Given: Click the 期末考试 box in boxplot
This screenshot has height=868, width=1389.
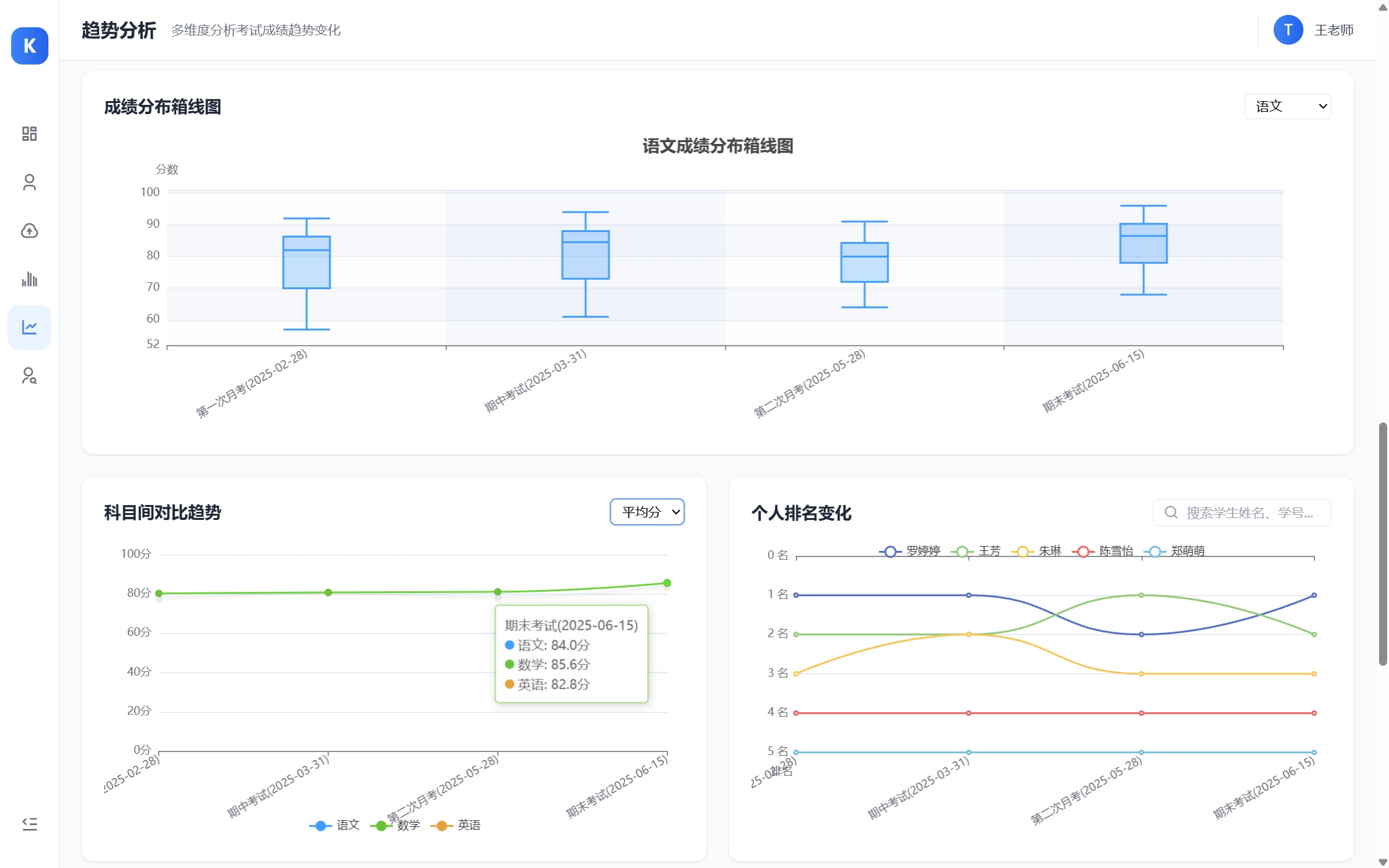Looking at the screenshot, I should (1143, 243).
